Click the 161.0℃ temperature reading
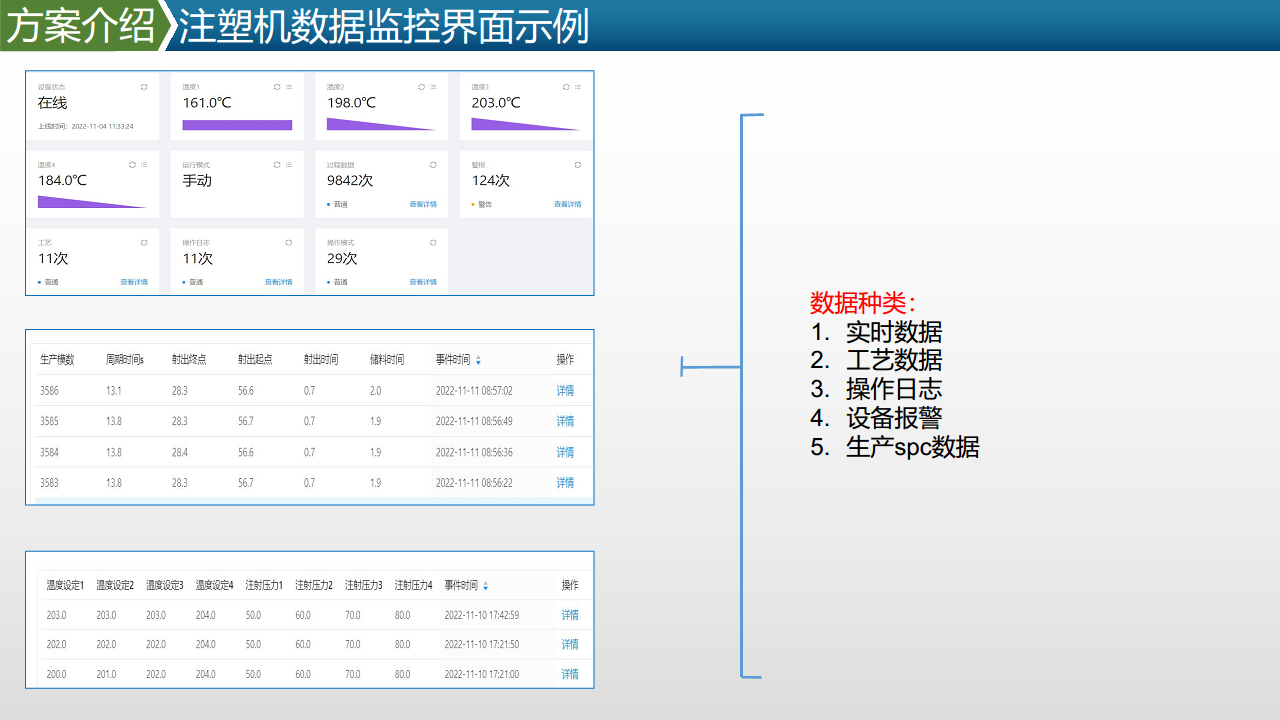1280x720 pixels. coord(207,103)
